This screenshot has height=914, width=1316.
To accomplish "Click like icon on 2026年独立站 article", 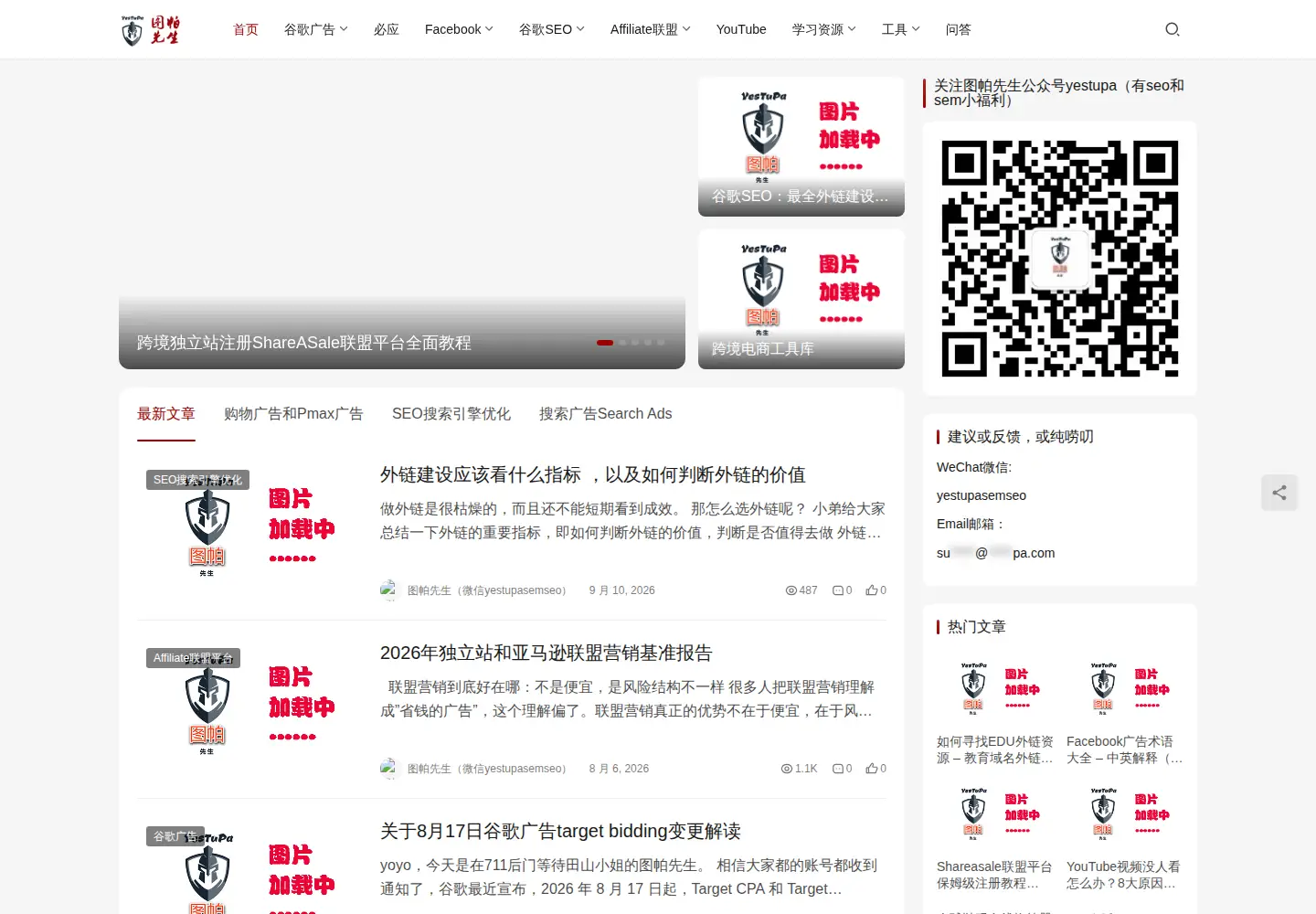I will click(x=872, y=769).
